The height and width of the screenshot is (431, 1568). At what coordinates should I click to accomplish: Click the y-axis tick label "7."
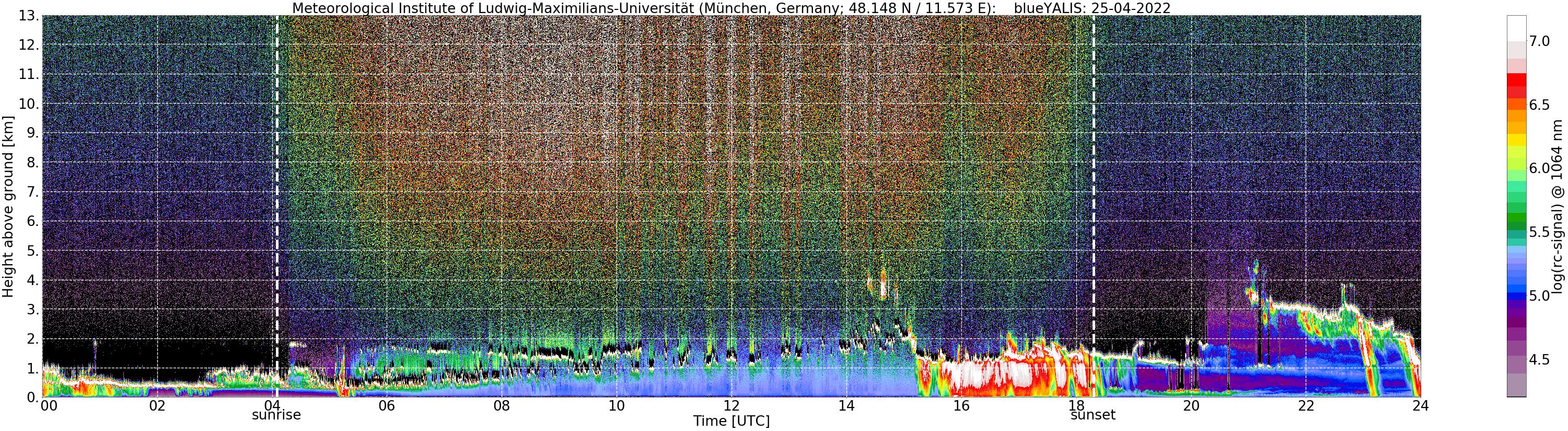pyautogui.click(x=32, y=192)
